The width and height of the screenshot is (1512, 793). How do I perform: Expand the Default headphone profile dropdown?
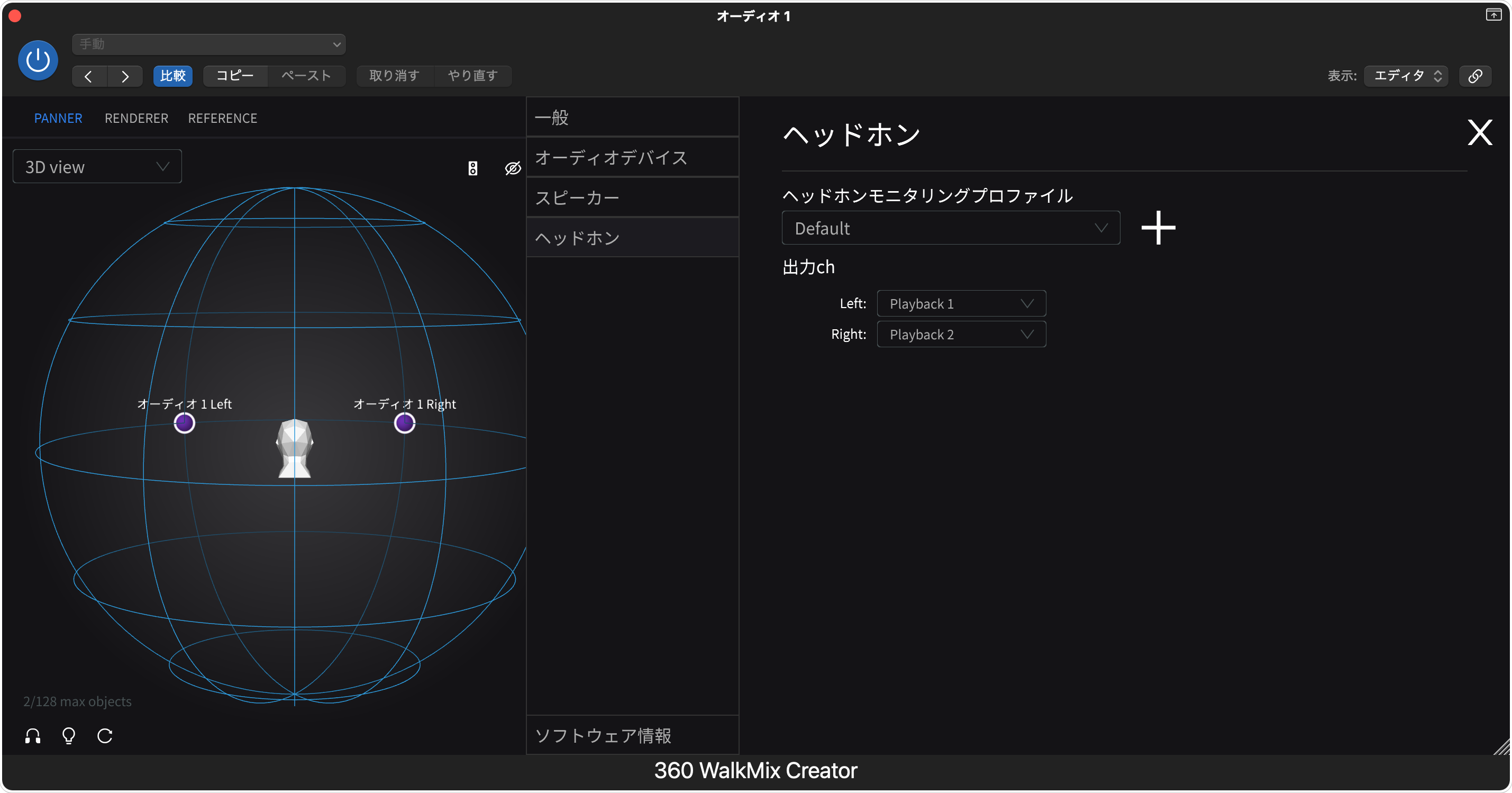[950, 228]
